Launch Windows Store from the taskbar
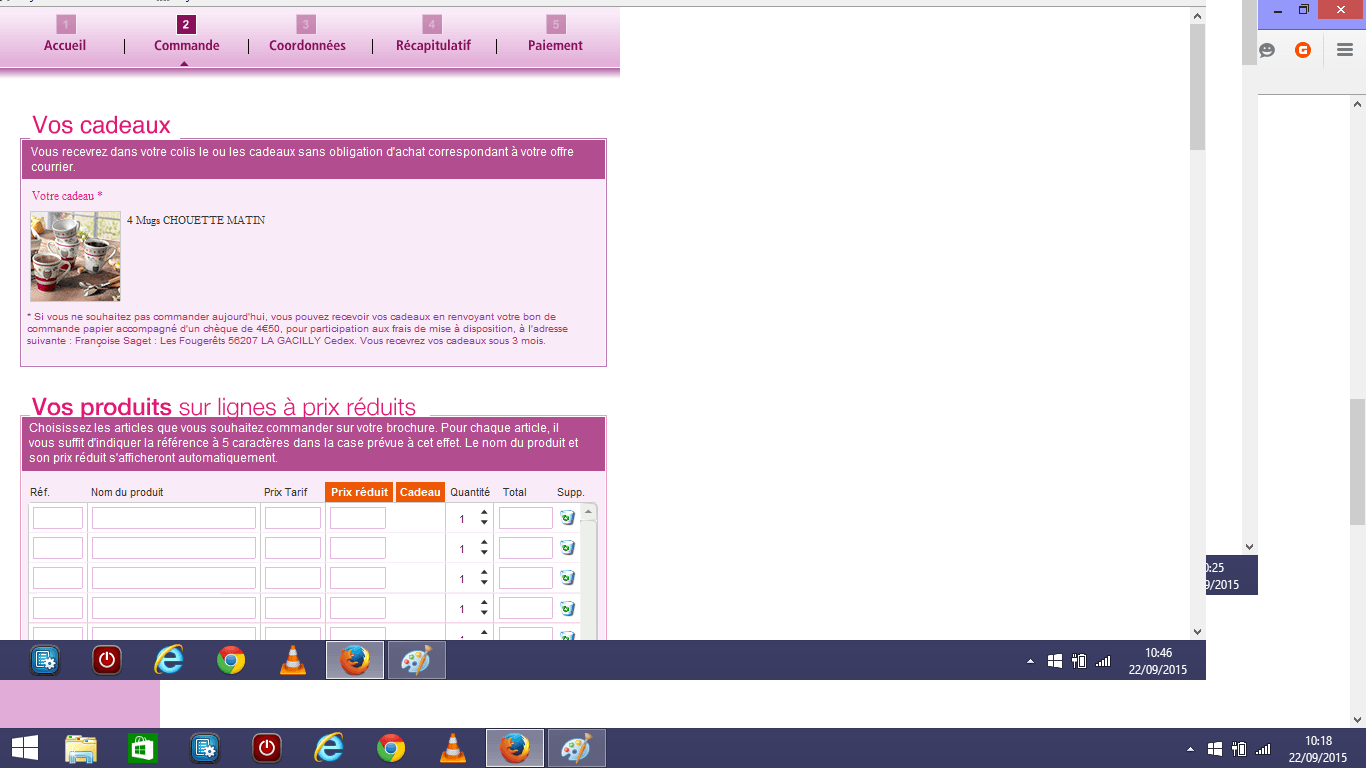The height and width of the screenshot is (768, 1366). pos(143,749)
